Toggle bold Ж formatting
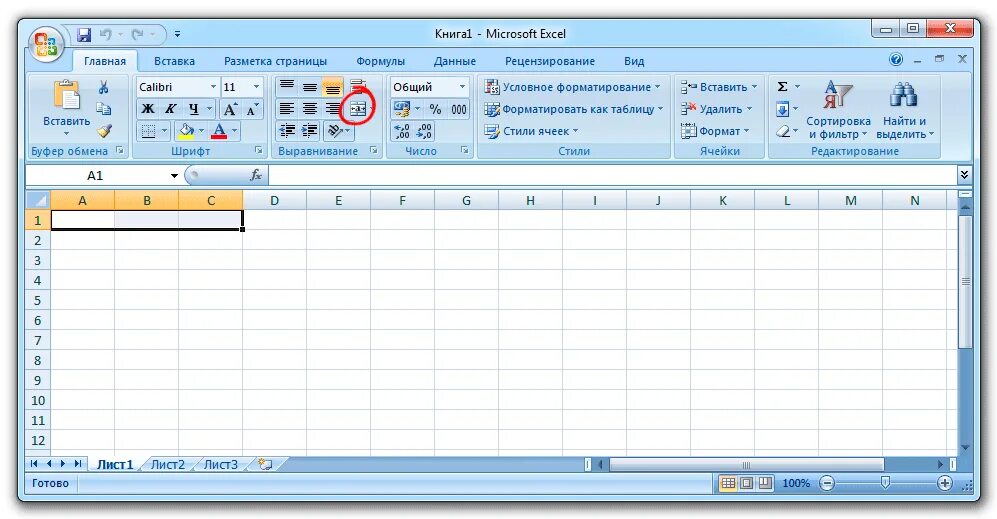 click(x=148, y=109)
